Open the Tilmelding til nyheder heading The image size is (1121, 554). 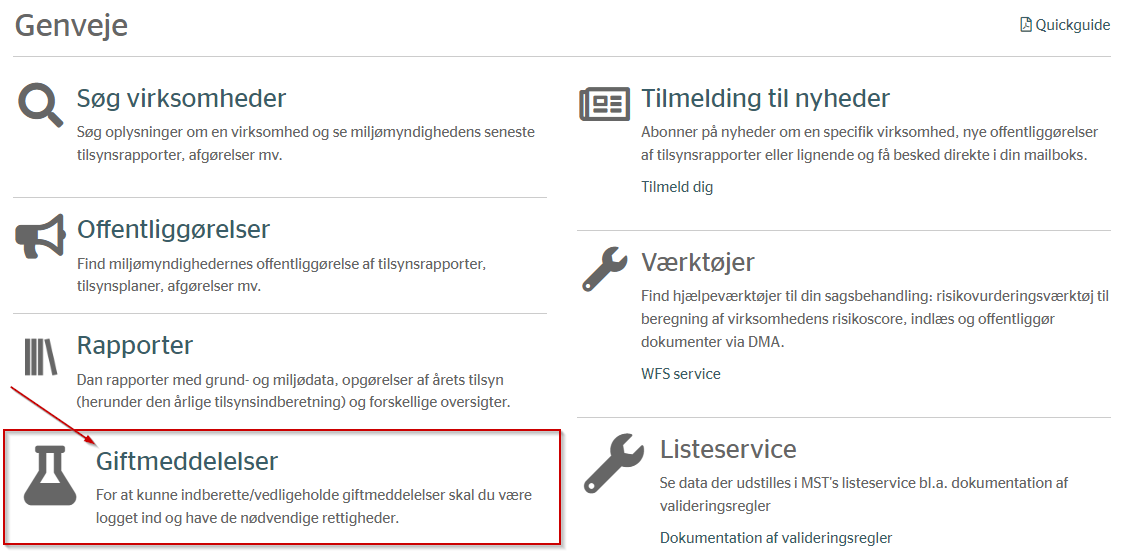coord(765,98)
